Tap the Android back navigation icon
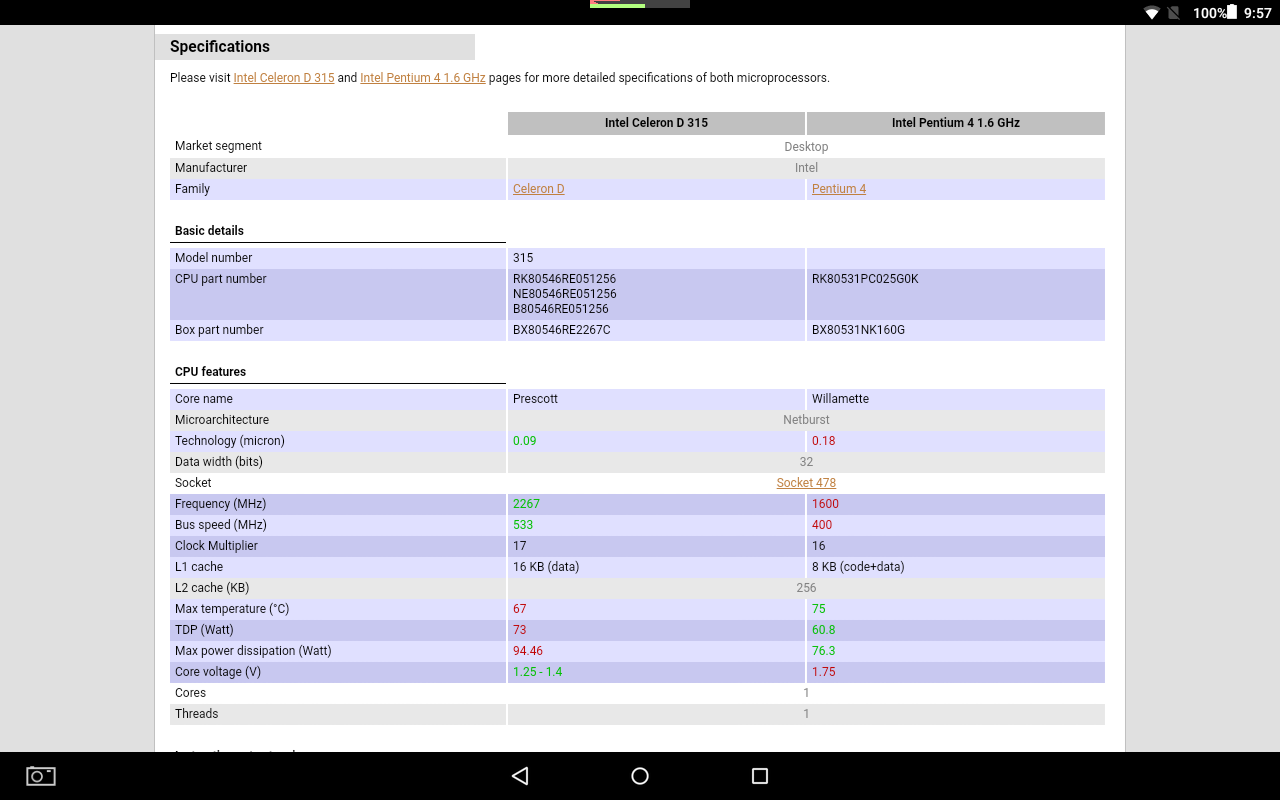Viewport: 1280px width, 800px height. click(x=520, y=776)
